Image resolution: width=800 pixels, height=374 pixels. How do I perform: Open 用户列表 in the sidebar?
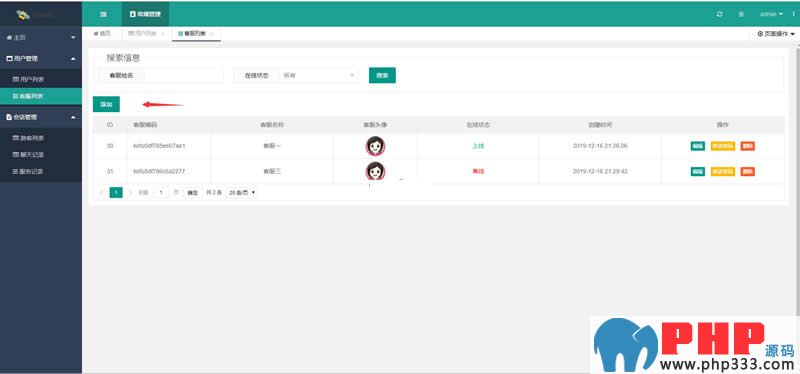click(41, 80)
